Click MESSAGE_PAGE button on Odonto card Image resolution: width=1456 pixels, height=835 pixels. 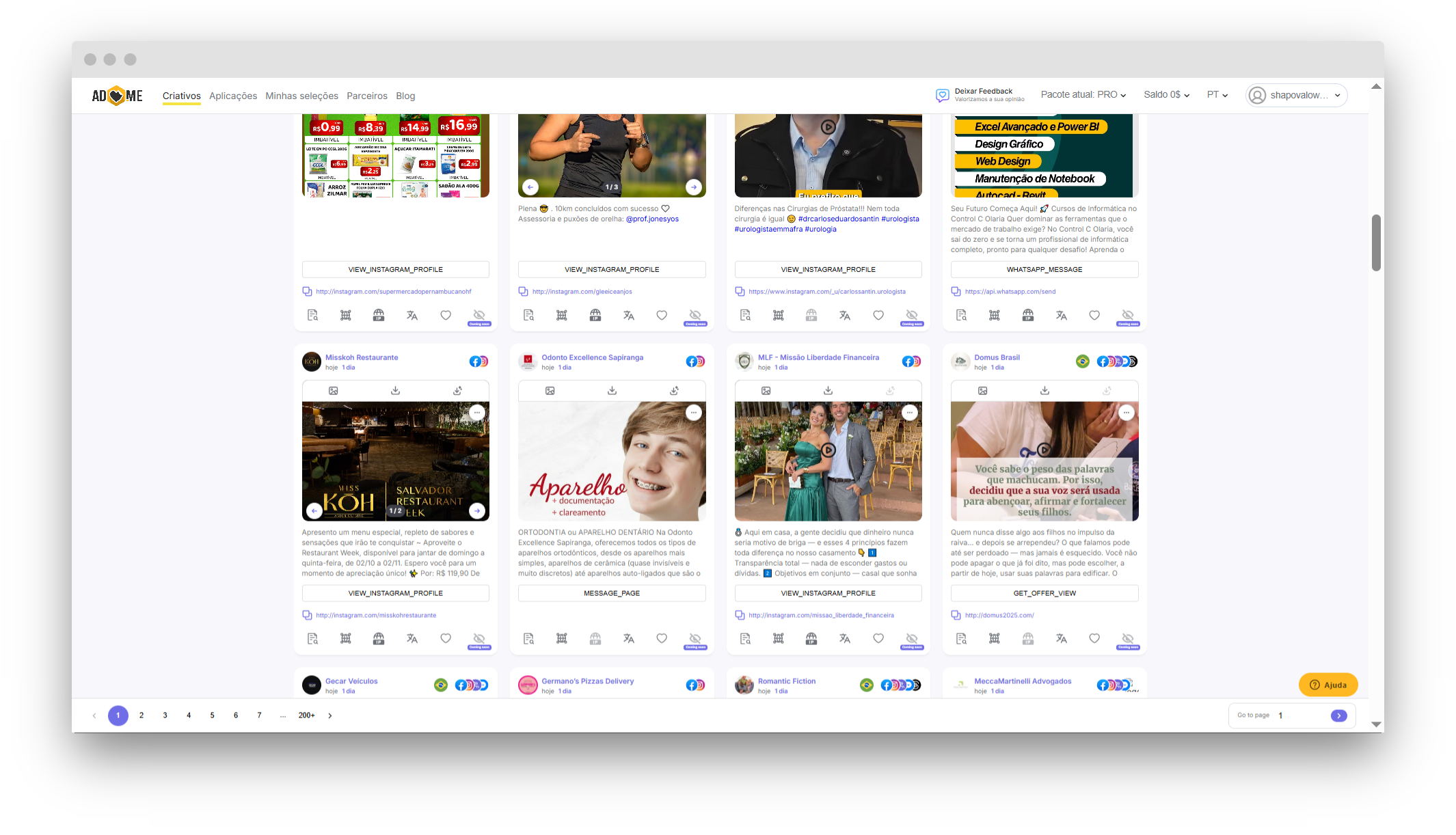point(611,593)
